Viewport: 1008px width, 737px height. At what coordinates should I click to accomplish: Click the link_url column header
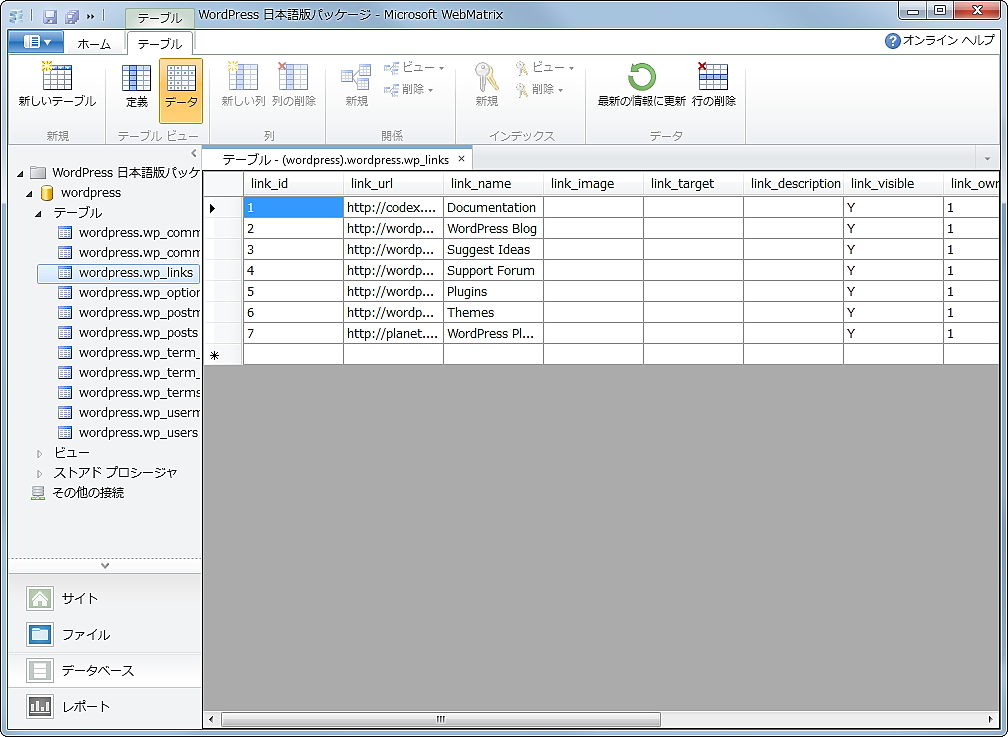coord(393,183)
